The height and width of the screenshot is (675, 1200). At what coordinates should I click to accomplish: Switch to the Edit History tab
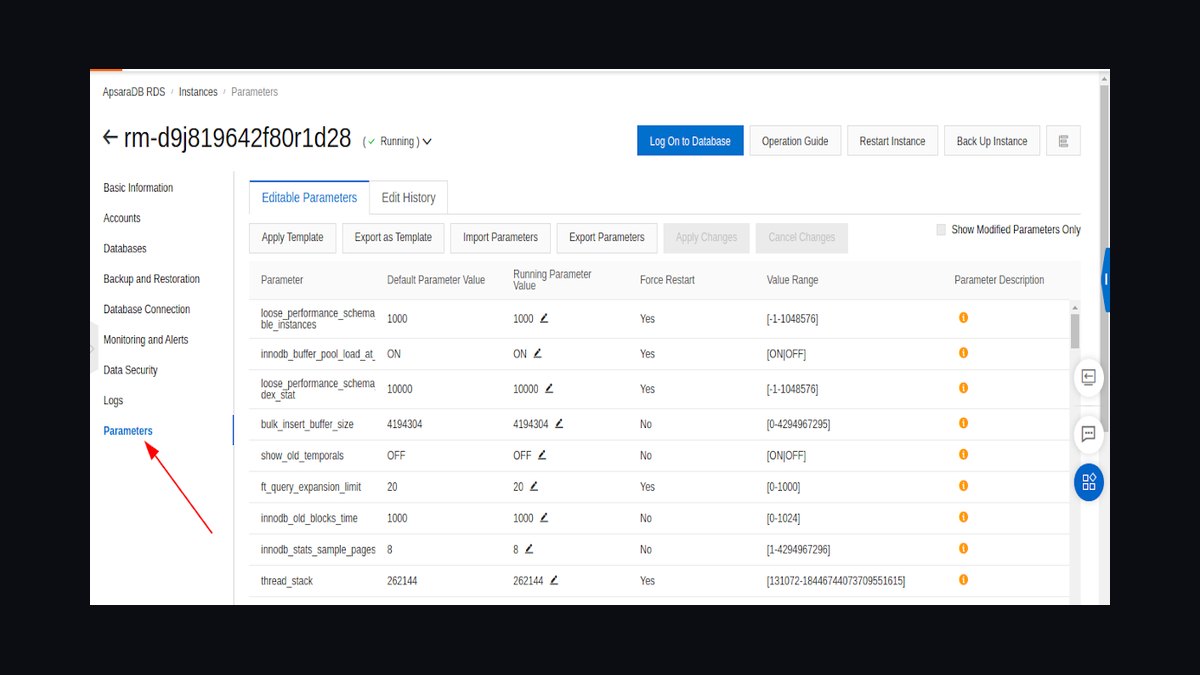click(x=409, y=198)
